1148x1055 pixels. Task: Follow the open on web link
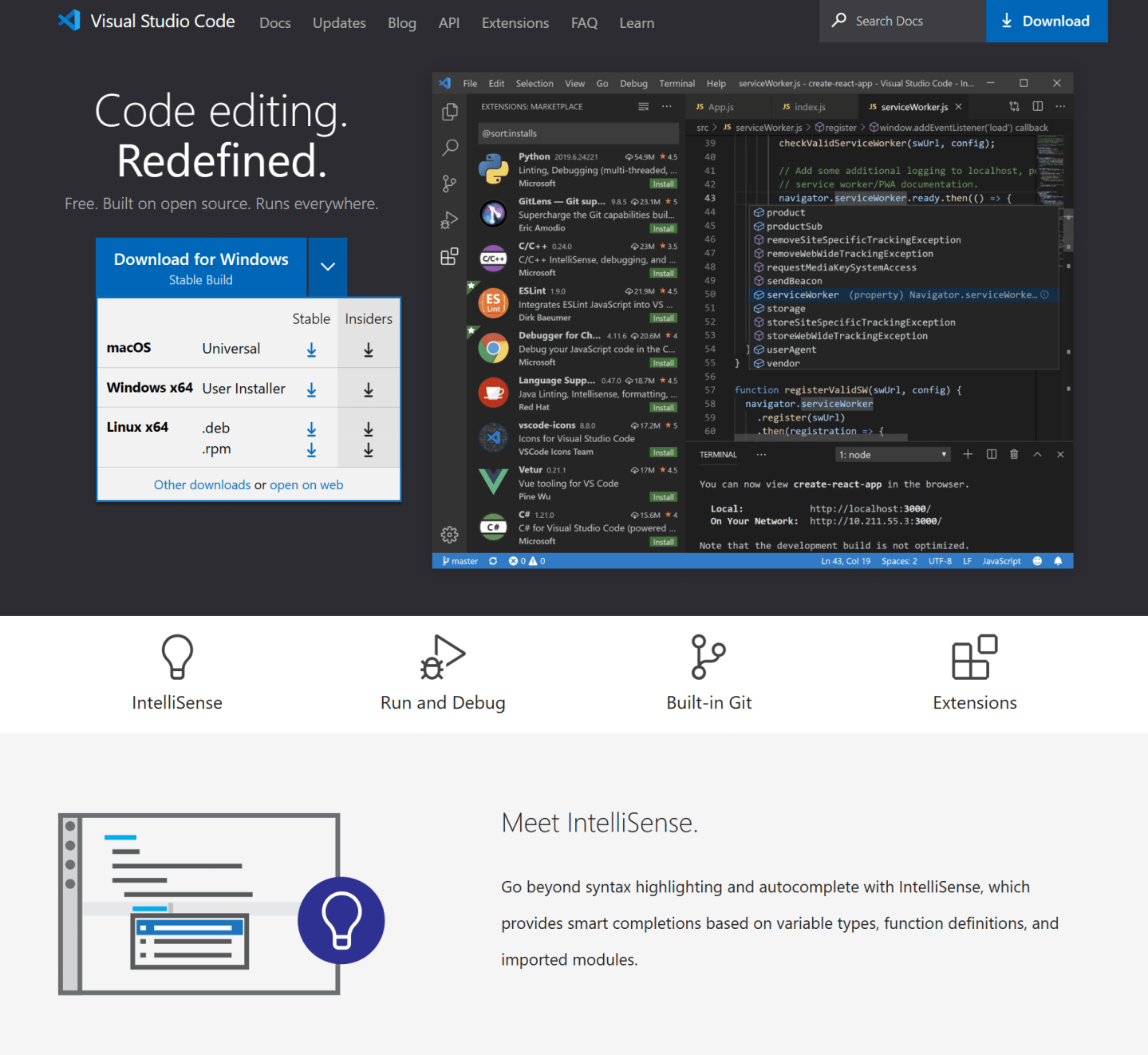pos(306,485)
